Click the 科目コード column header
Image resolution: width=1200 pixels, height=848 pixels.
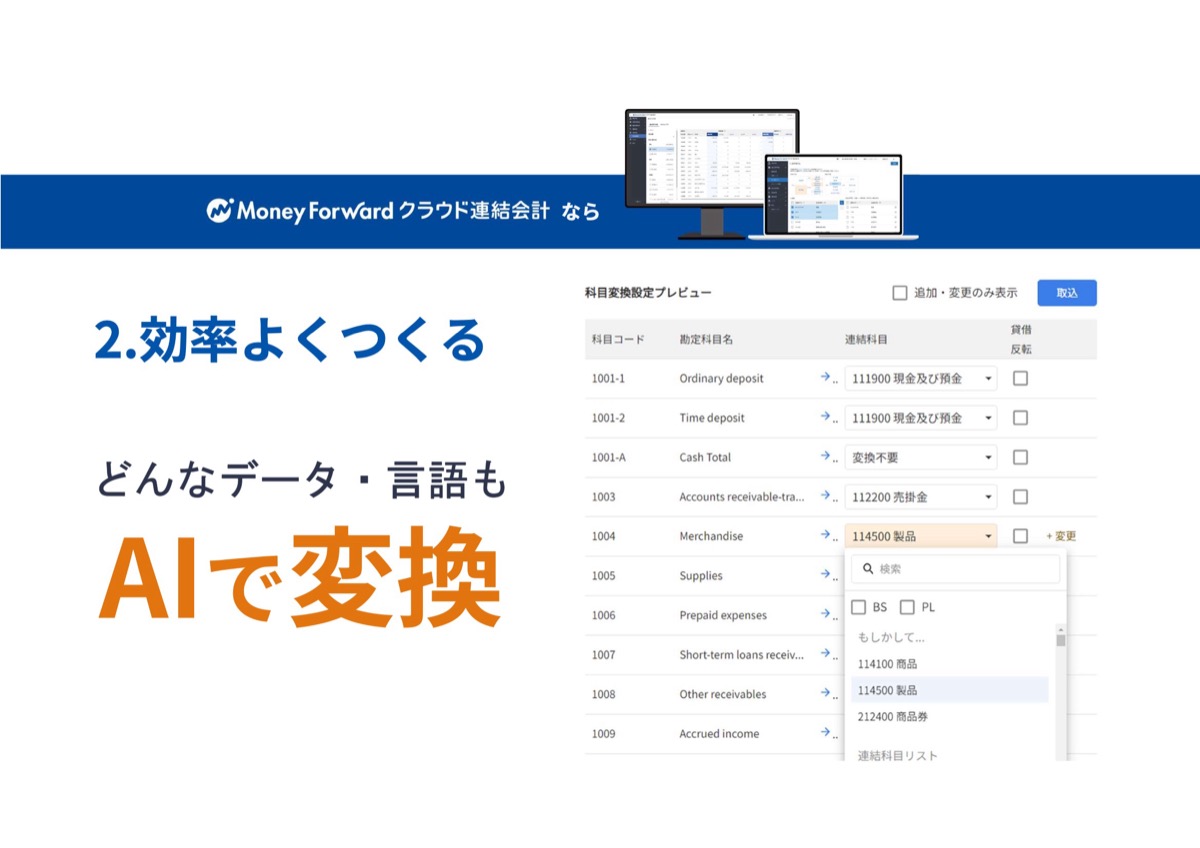coord(618,340)
